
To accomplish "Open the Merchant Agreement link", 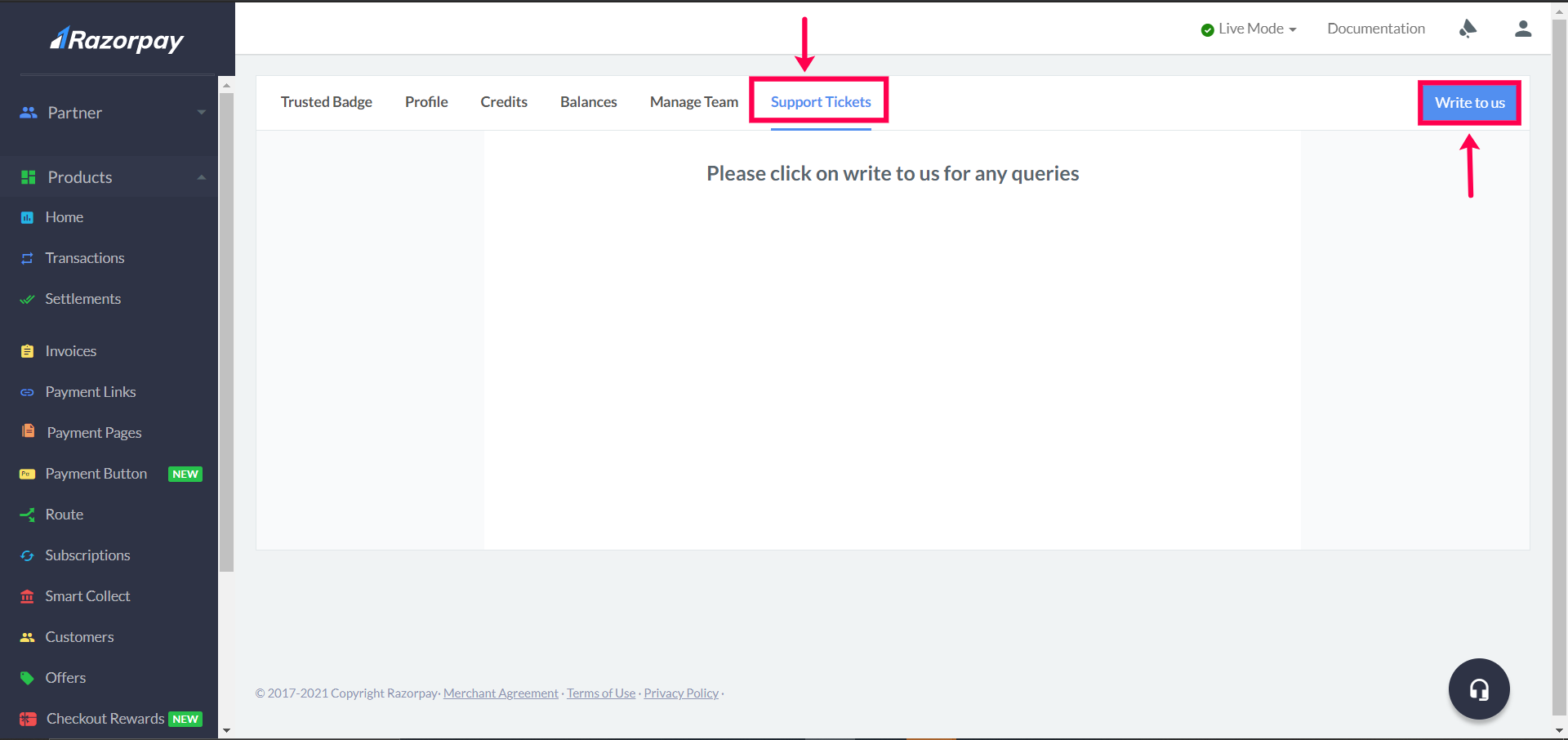I will tap(501, 693).
